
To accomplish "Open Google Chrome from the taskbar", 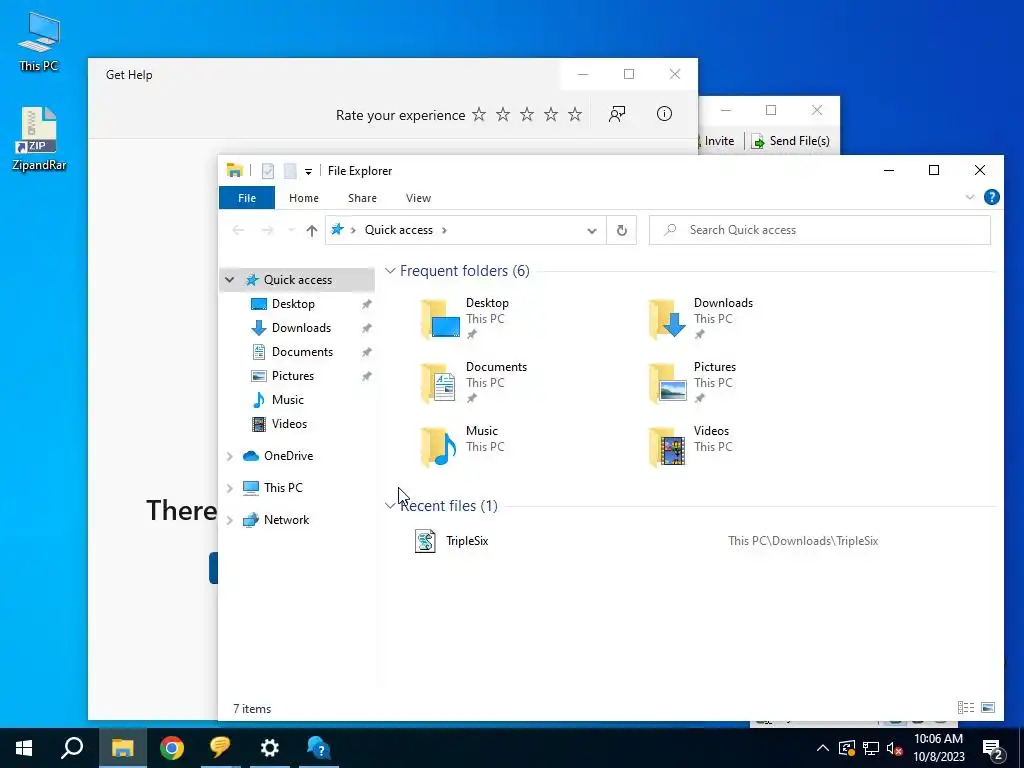I will [172, 748].
